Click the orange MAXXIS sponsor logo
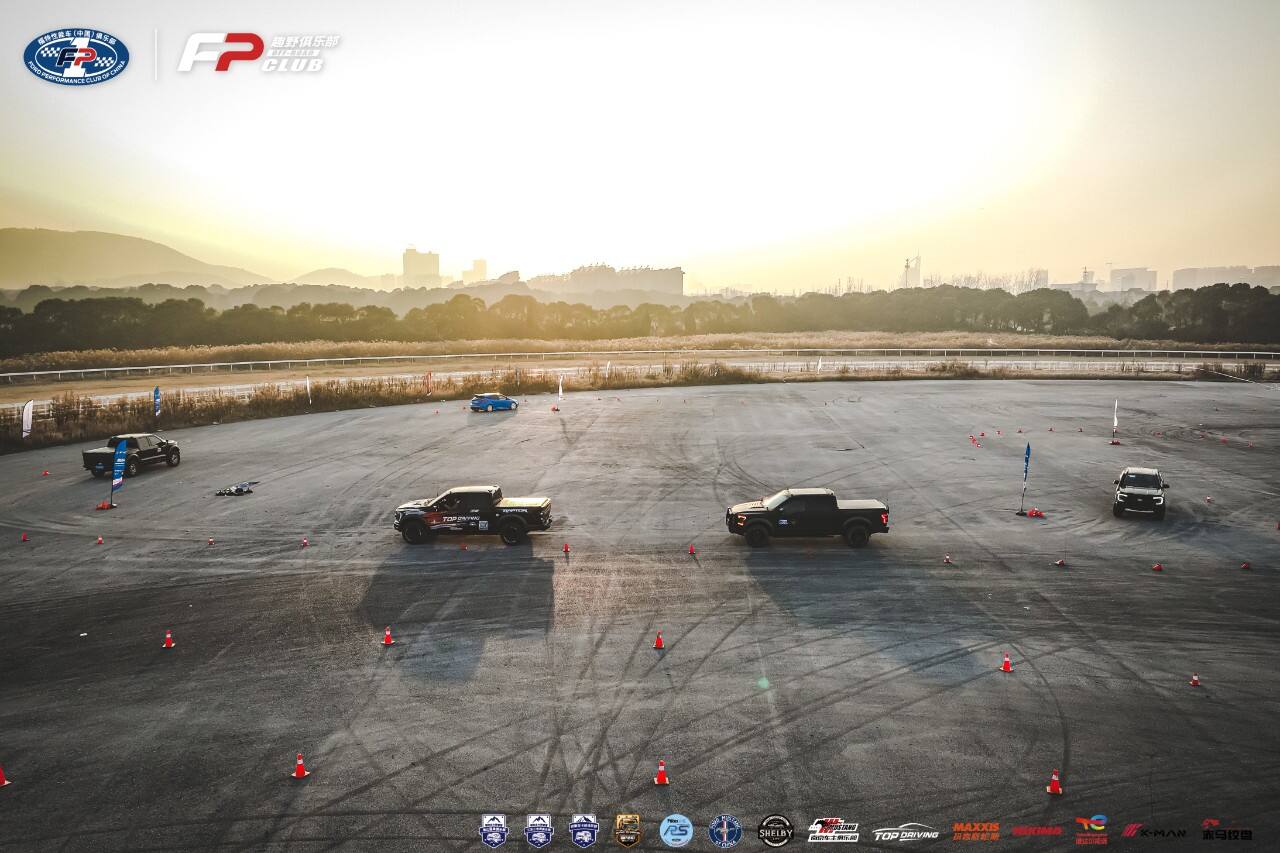This screenshot has width=1280, height=853. pyautogui.click(x=975, y=831)
